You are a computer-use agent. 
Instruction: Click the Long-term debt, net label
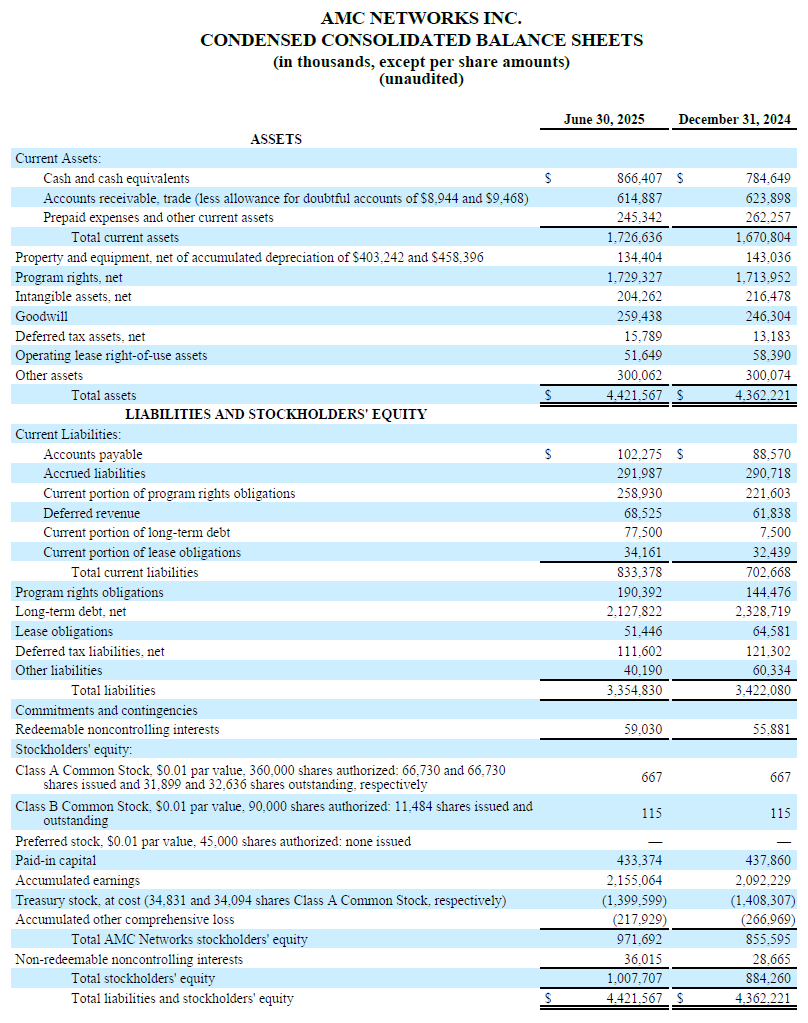pos(70,612)
